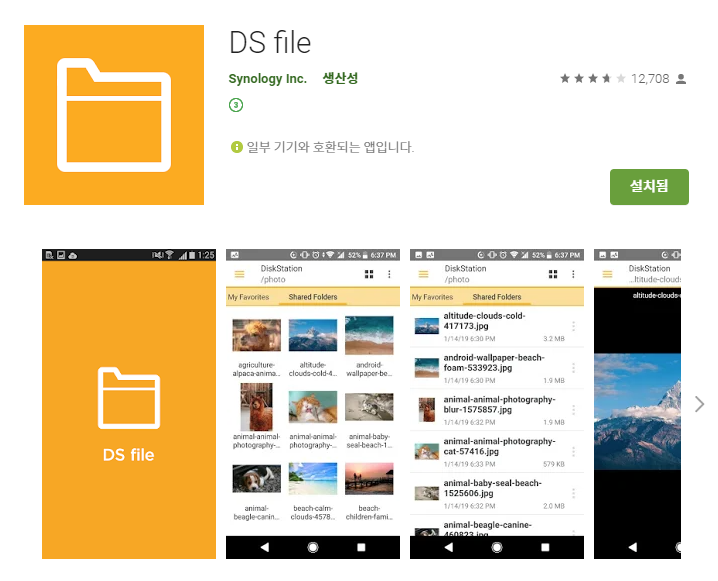Screen dimensions: 718x581
Task: Open the orange DS file splash screenshot
Action: (129, 404)
